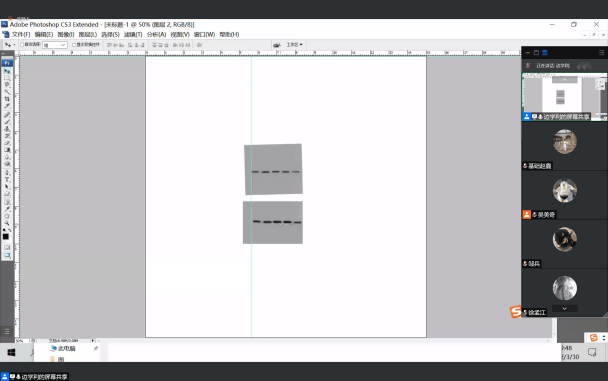
Task: Select the Gradient tool
Action: [x=7, y=150]
